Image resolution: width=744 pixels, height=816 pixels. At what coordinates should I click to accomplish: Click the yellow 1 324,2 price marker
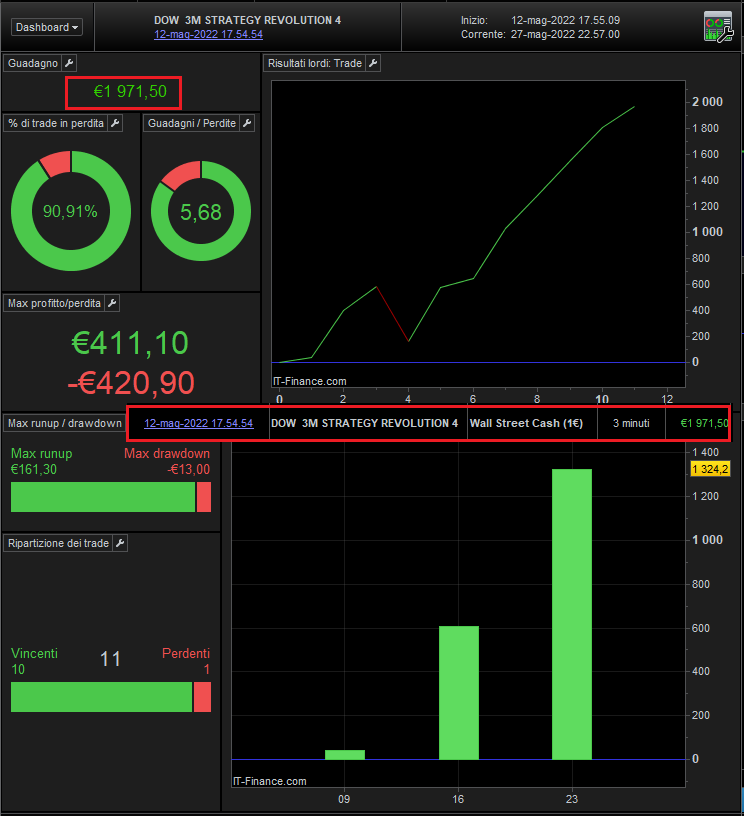(x=710, y=469)
